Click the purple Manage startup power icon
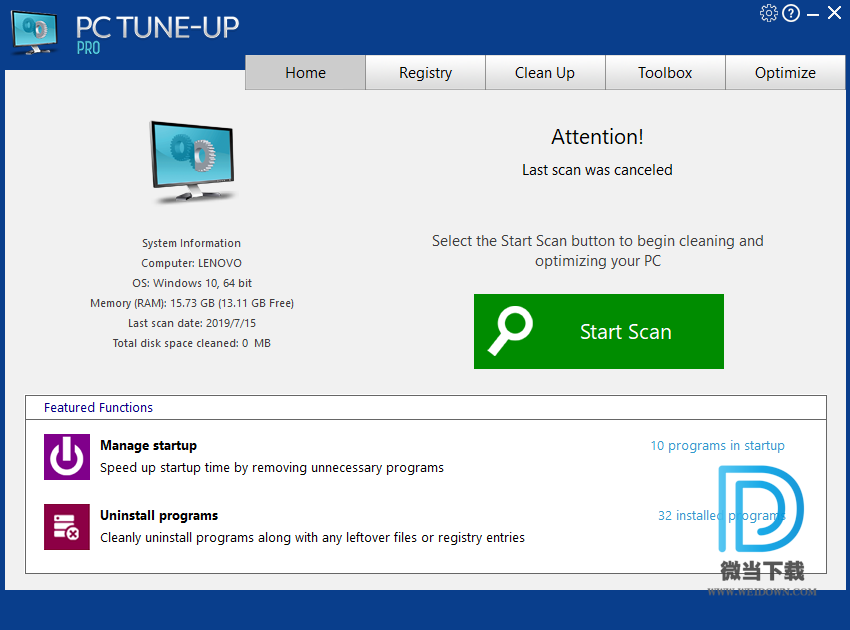The height and width of the screenshot is (630, 850). (67, 457)
